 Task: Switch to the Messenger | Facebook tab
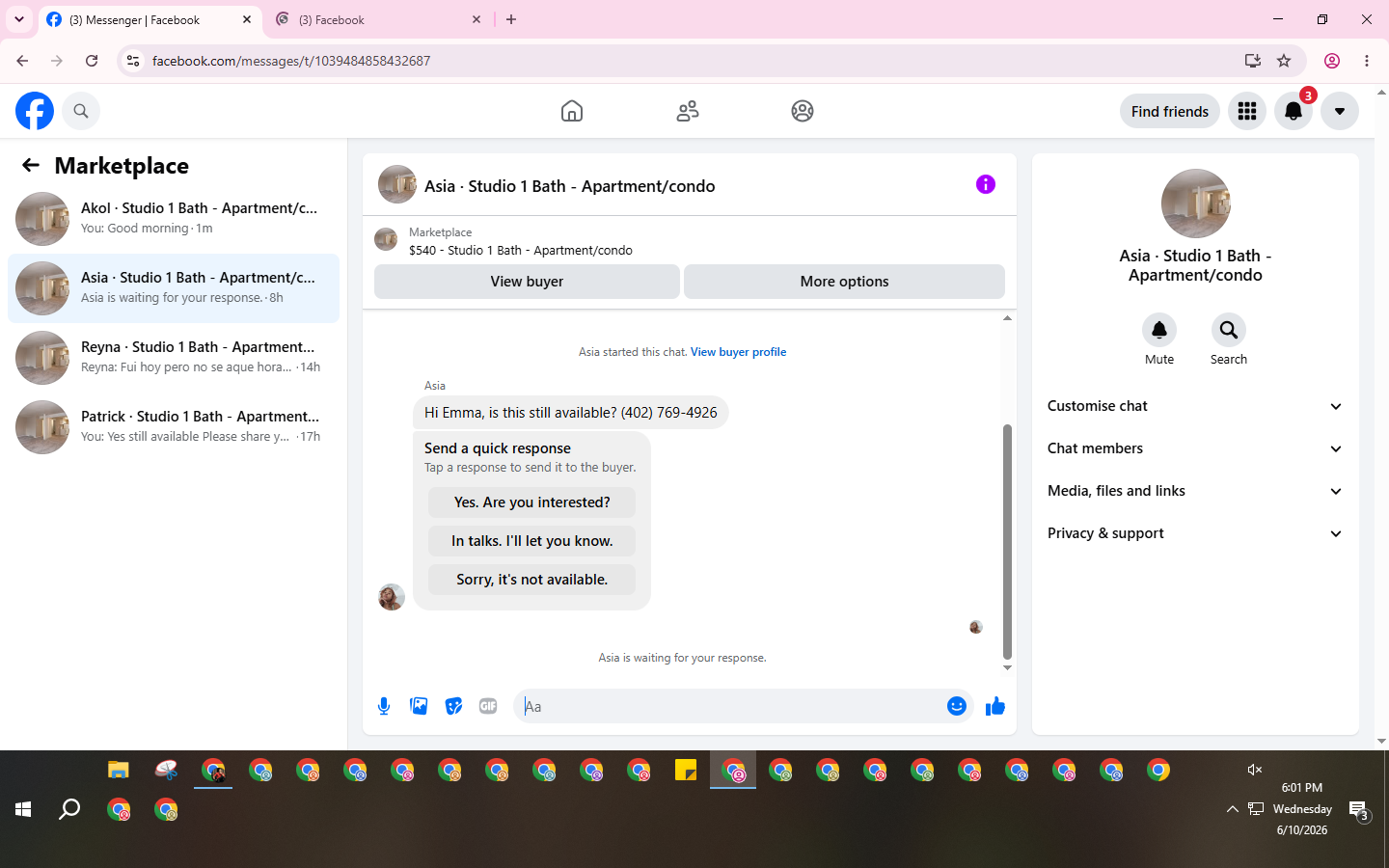150,19
